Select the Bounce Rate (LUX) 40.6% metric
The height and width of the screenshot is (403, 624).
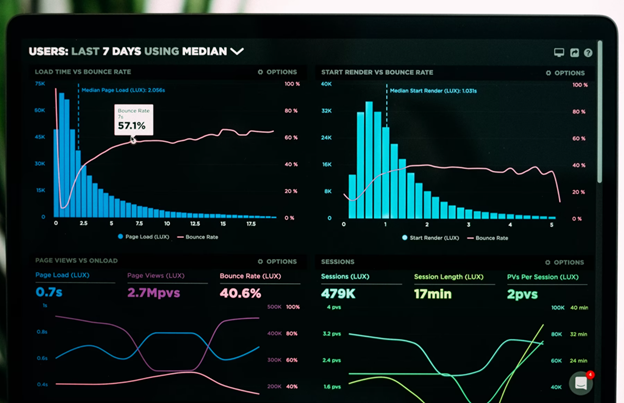[260, 287]
